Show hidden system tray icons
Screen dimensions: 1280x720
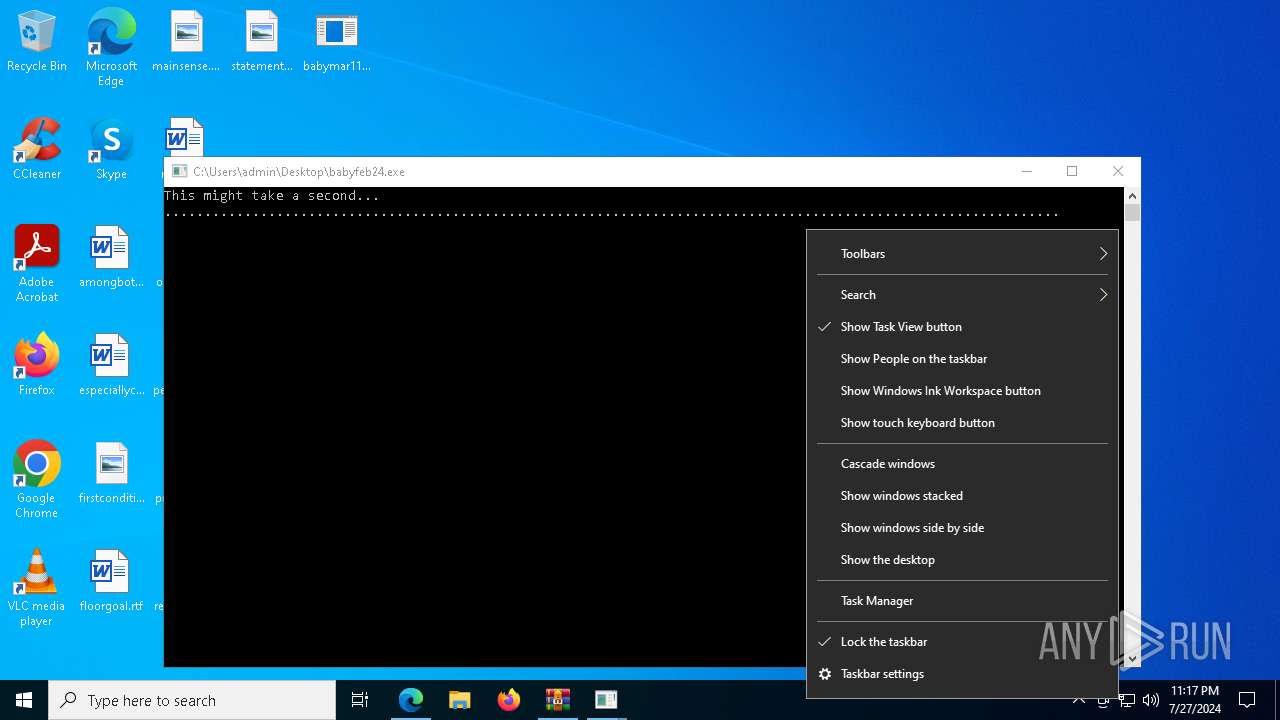[x=1079, y=700]
